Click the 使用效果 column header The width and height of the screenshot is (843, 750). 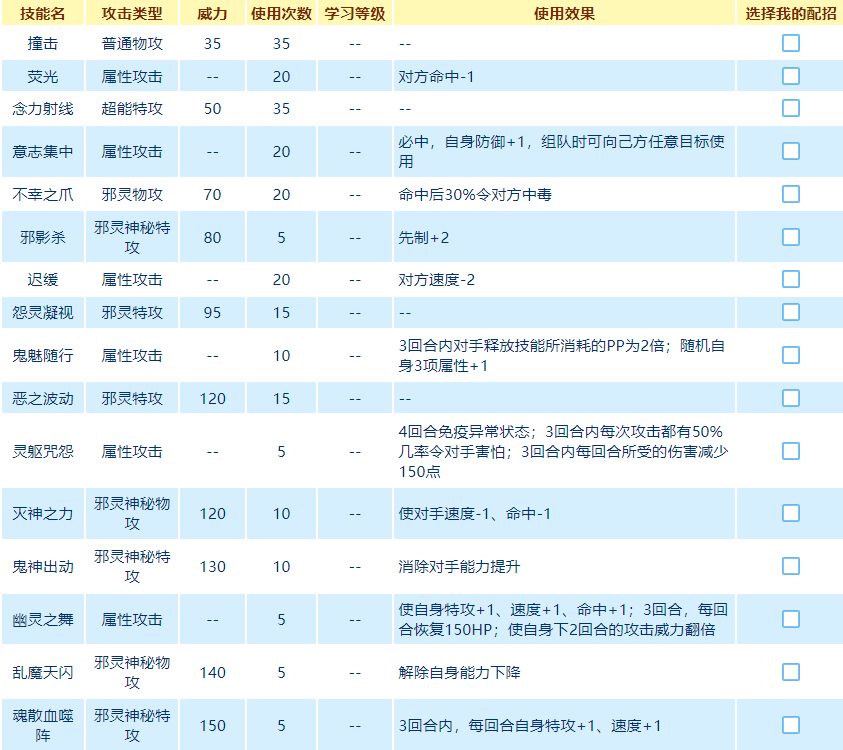[x=564, y=13]
